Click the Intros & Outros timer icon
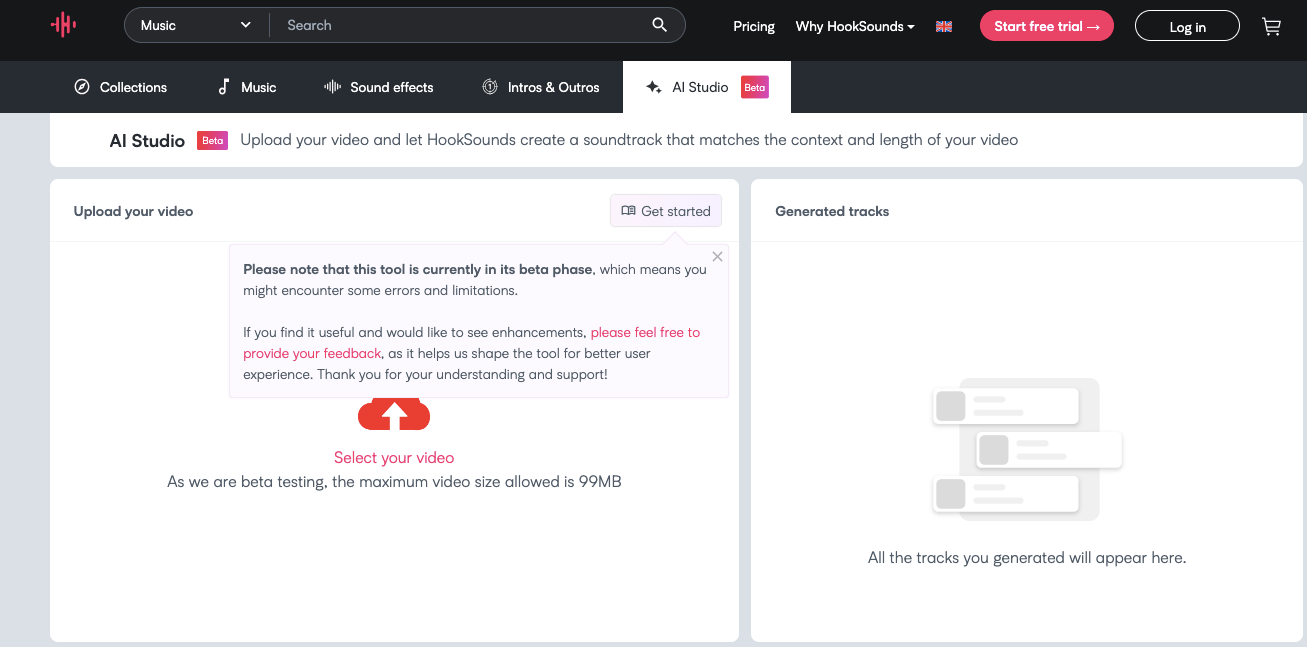The height and width of the screenshot is (647, 1307). coord(489,87)
